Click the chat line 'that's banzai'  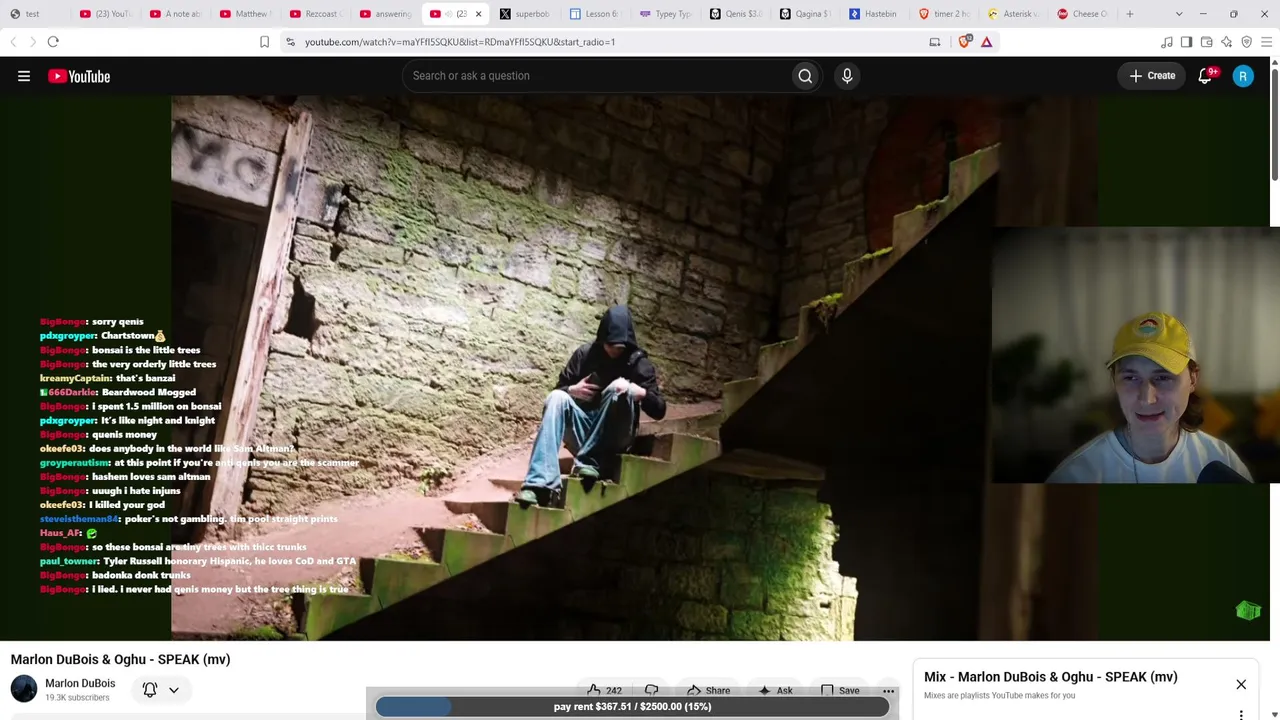click(x=145, y=378)
